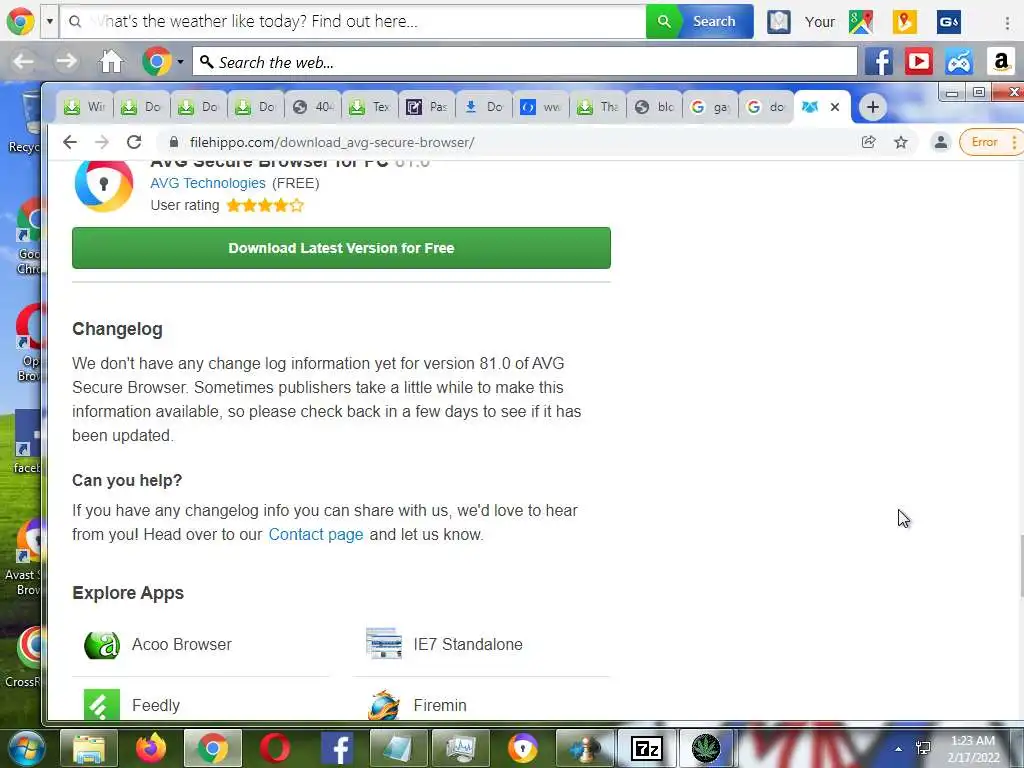
Task: Click the Chrome taskbar icon
Action: click(212, 748)
